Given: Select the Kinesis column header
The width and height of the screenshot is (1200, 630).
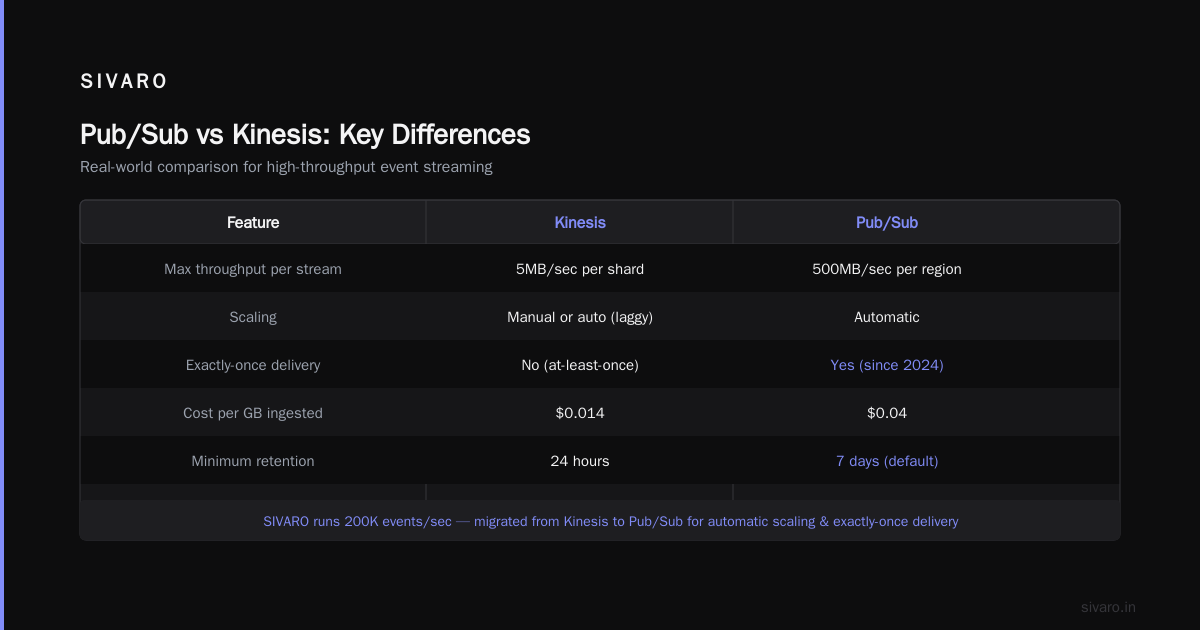Looking at the screenshot, I should pyautogui.click(x=580, y=222).
